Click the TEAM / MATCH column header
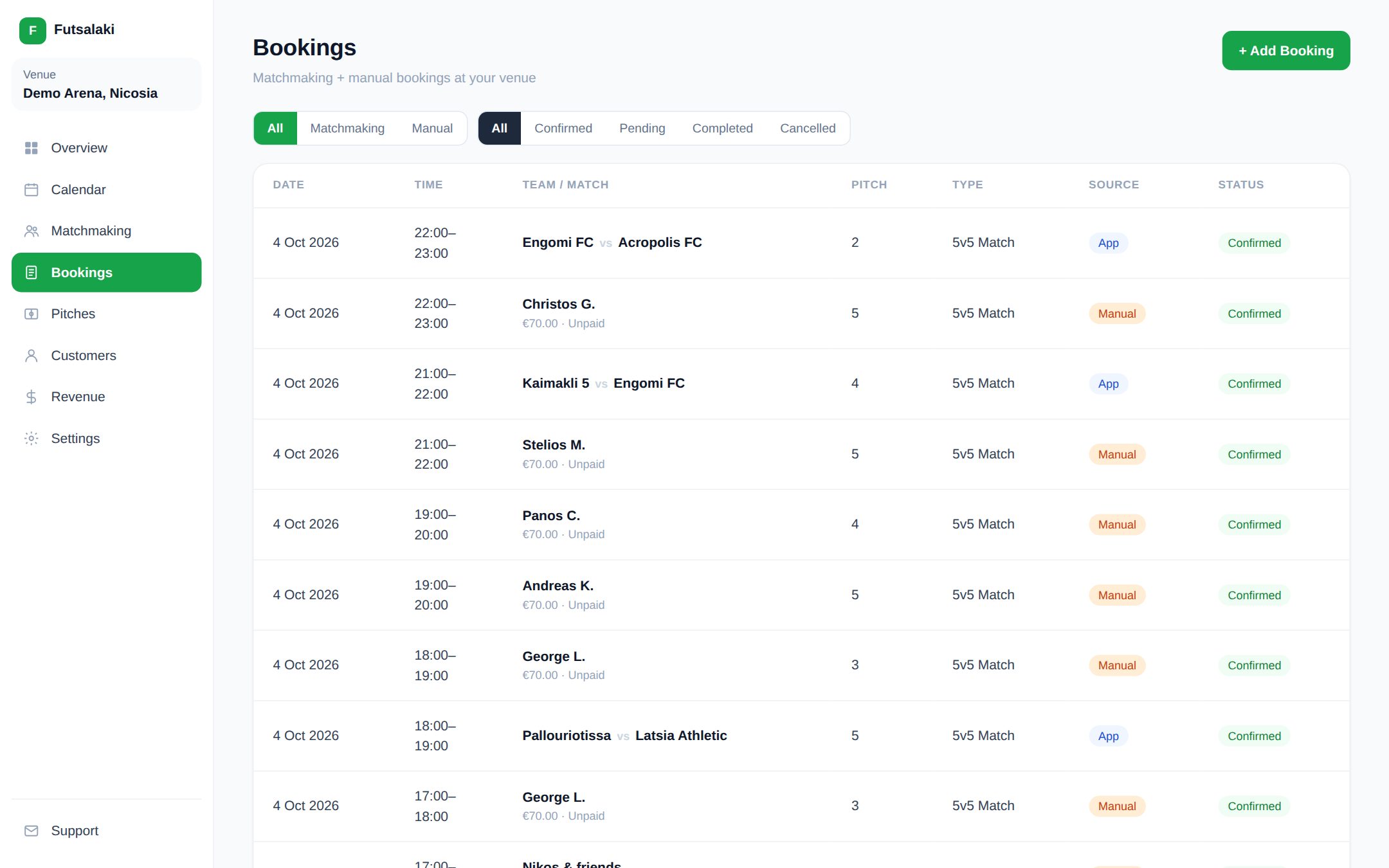 pos(565,185)
